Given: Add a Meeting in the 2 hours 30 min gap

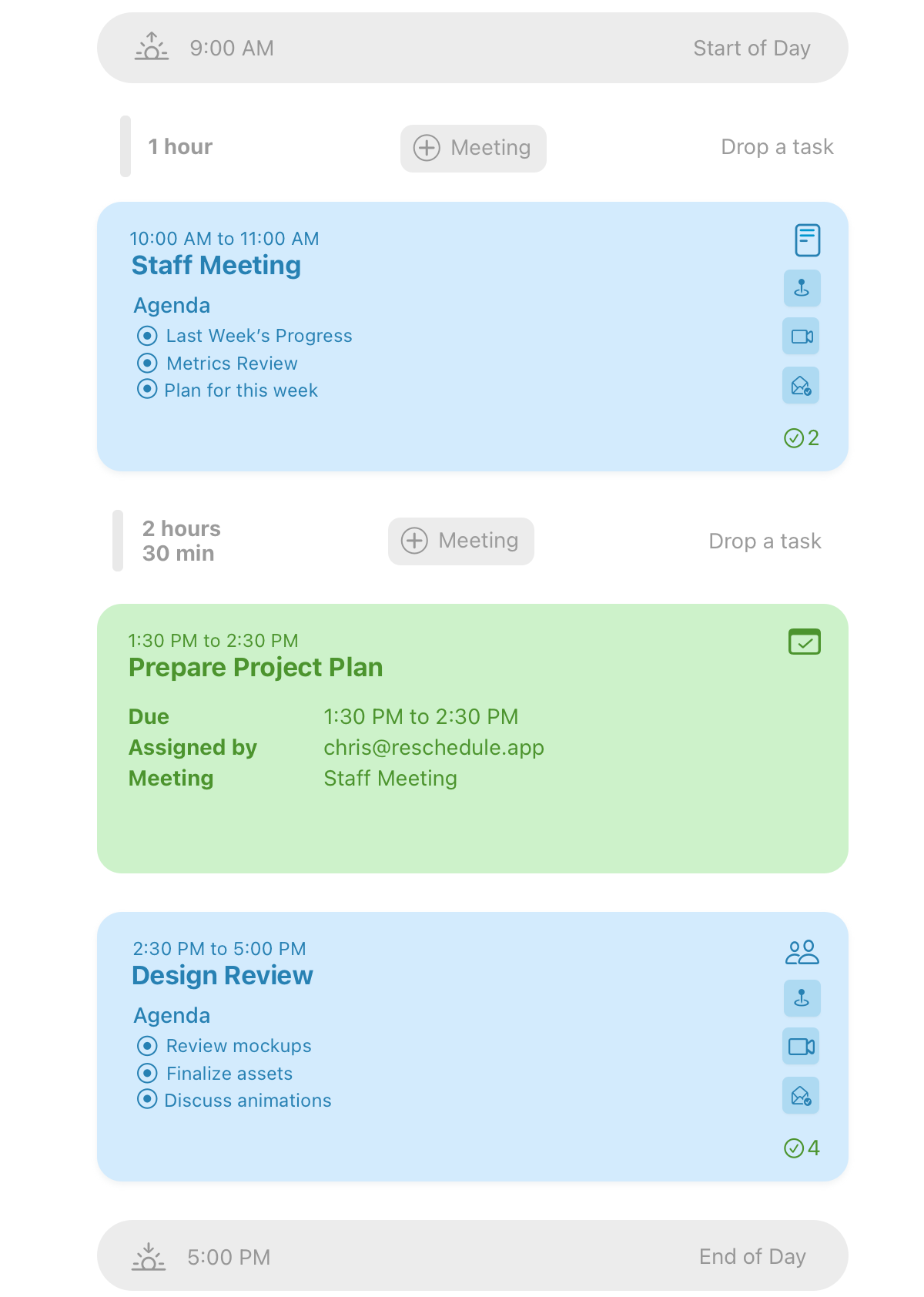Looking at the screenshot, I should [460, 541].
